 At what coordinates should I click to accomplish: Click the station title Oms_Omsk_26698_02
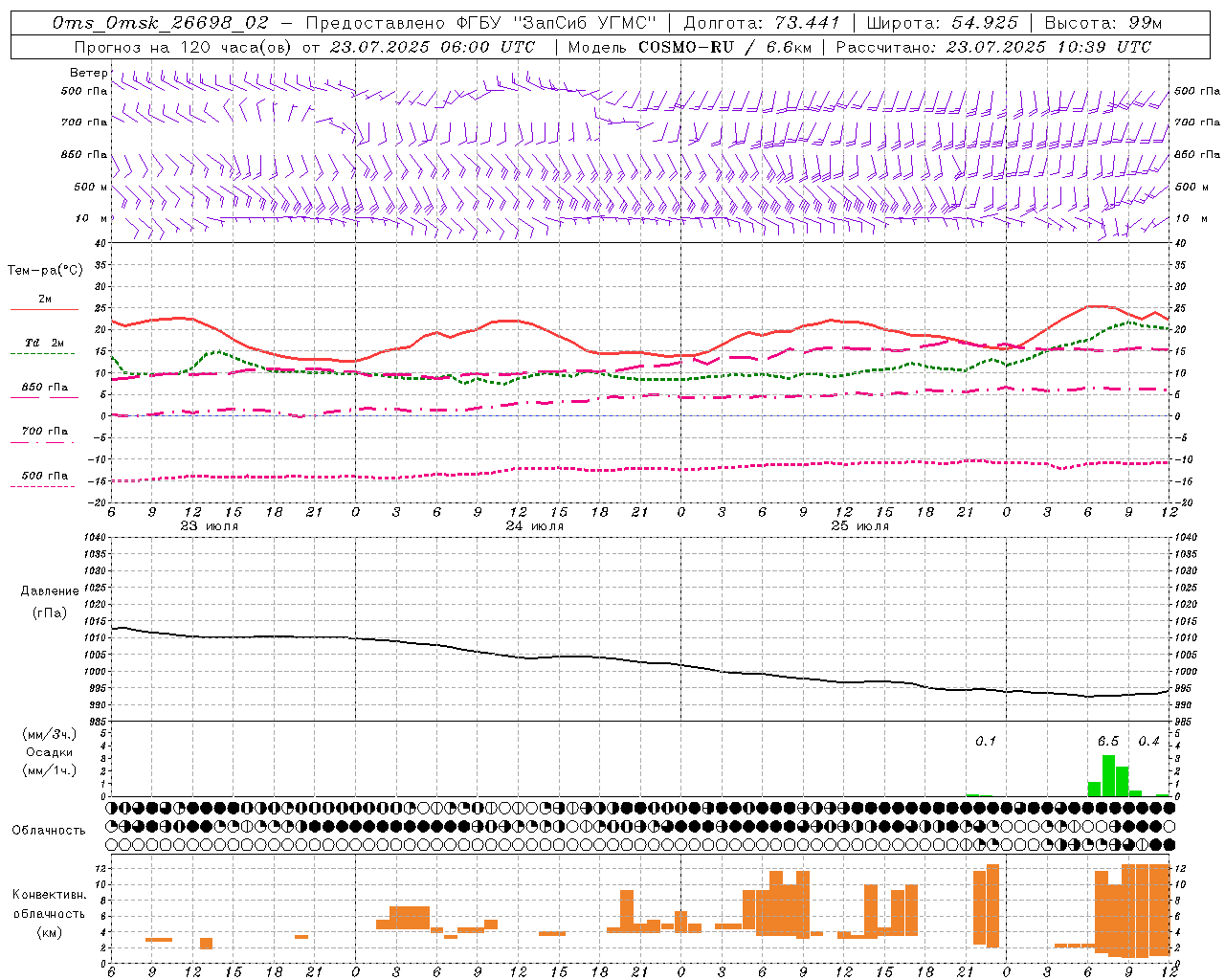[161, 22]
